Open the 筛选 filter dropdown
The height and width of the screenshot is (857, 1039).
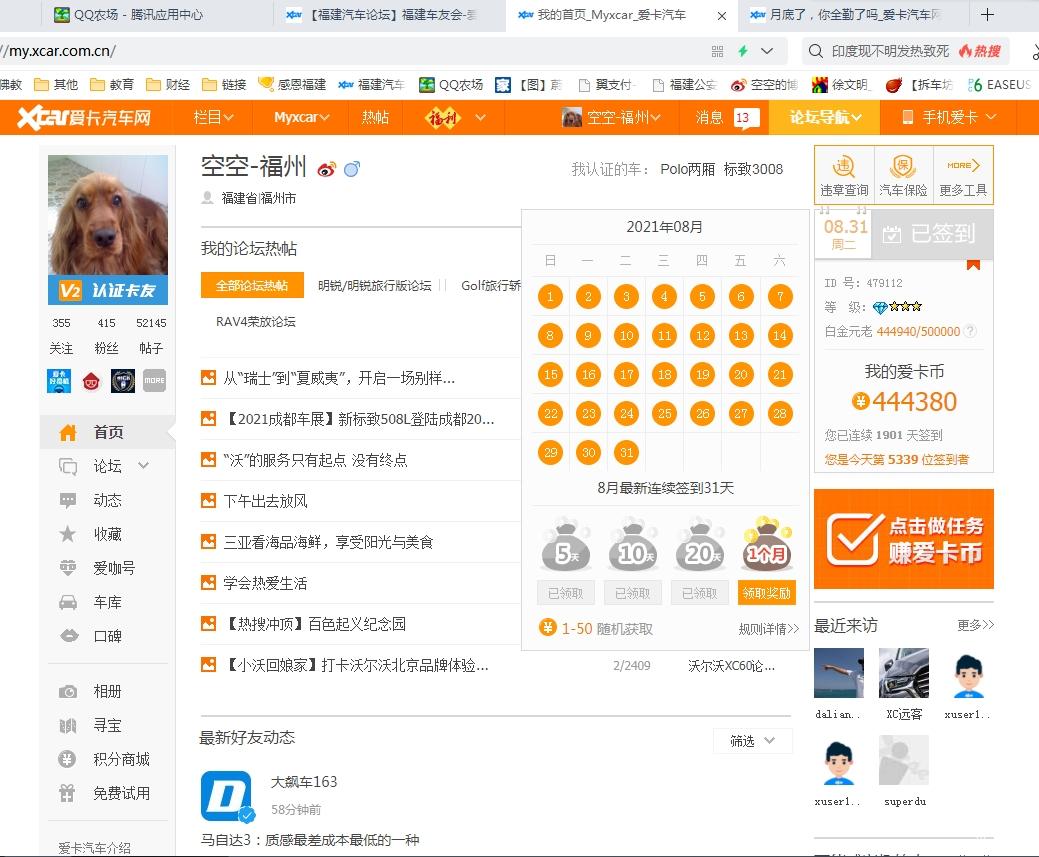point(752,741)
